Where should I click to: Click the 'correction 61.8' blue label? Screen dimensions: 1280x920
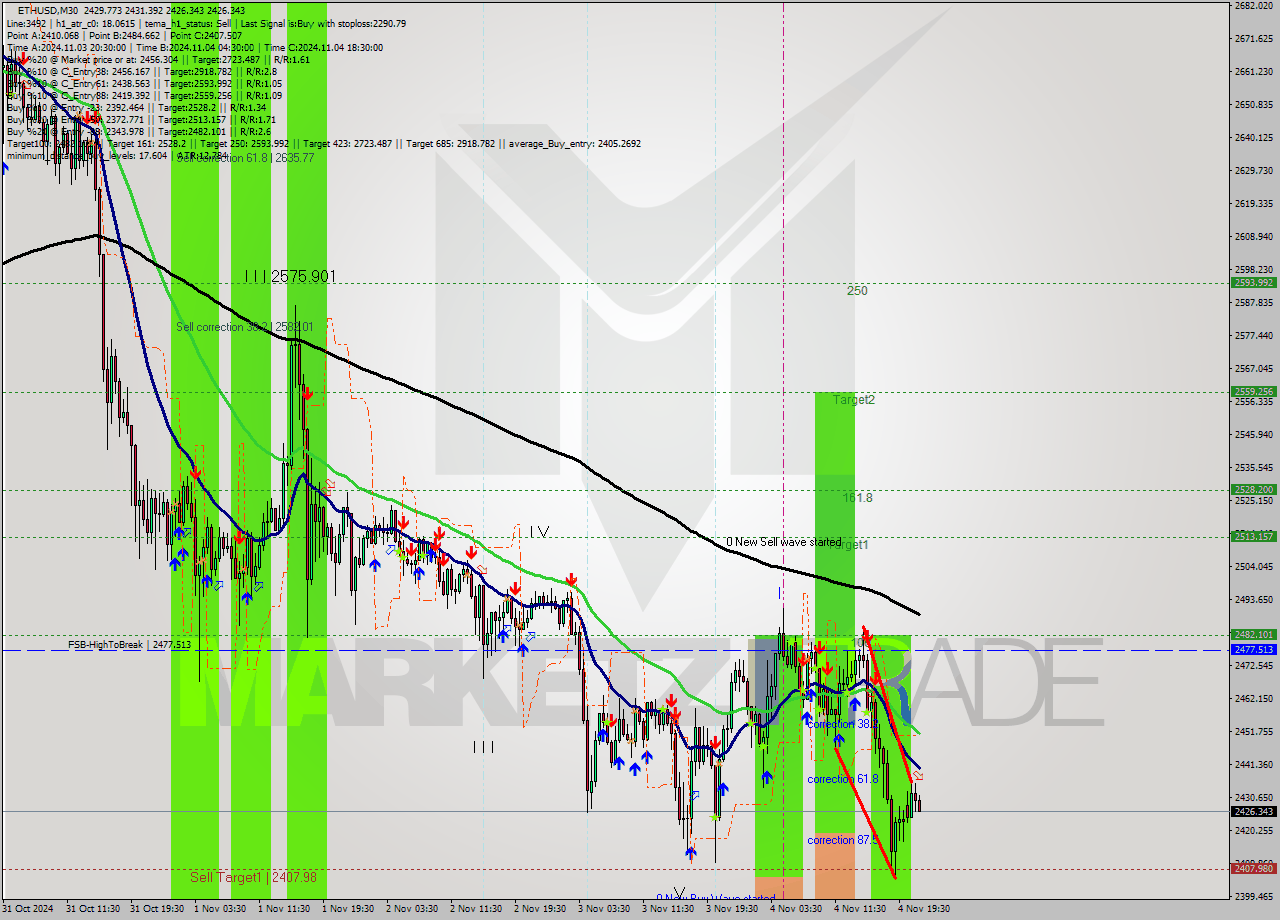click(843, 779)
